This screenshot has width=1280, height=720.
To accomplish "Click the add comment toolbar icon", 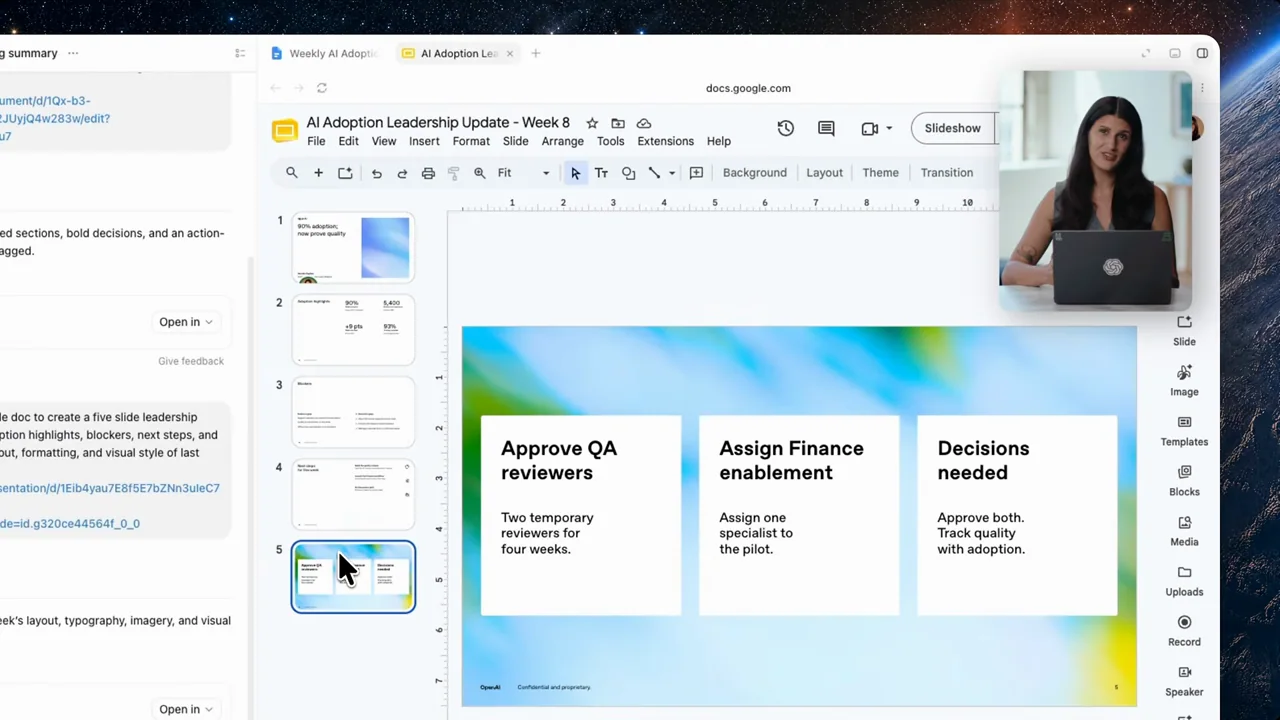I will pyautogui.click(x=697, y=173).
